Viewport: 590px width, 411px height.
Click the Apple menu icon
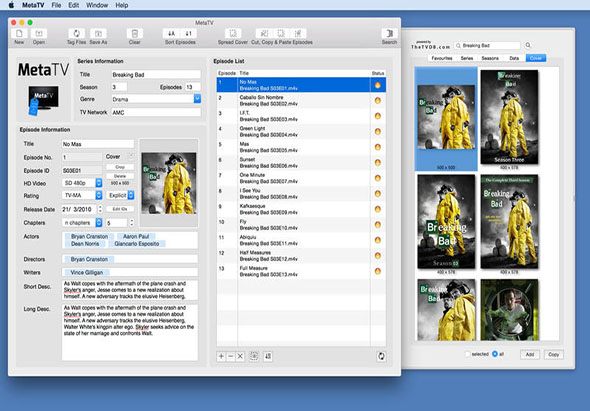(11, 5)
